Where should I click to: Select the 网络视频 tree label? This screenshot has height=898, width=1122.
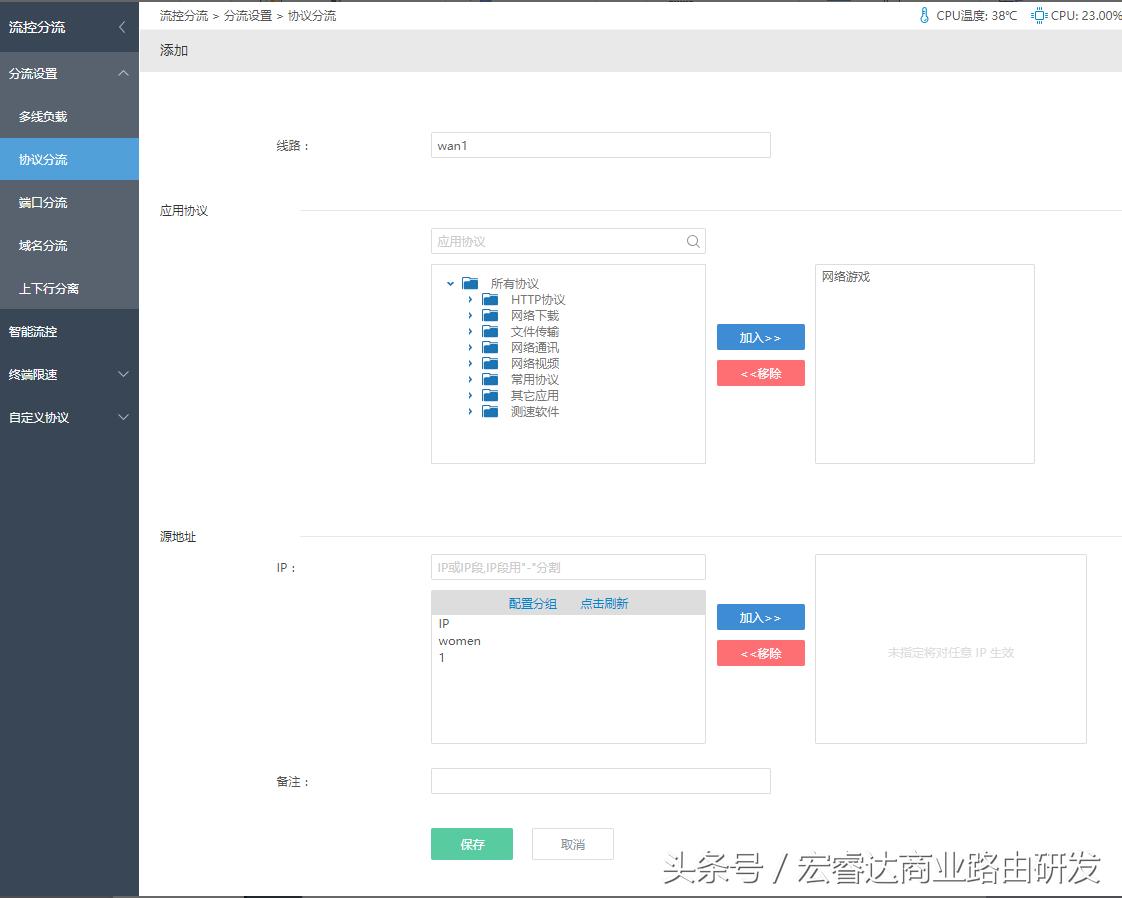point(535,363)
